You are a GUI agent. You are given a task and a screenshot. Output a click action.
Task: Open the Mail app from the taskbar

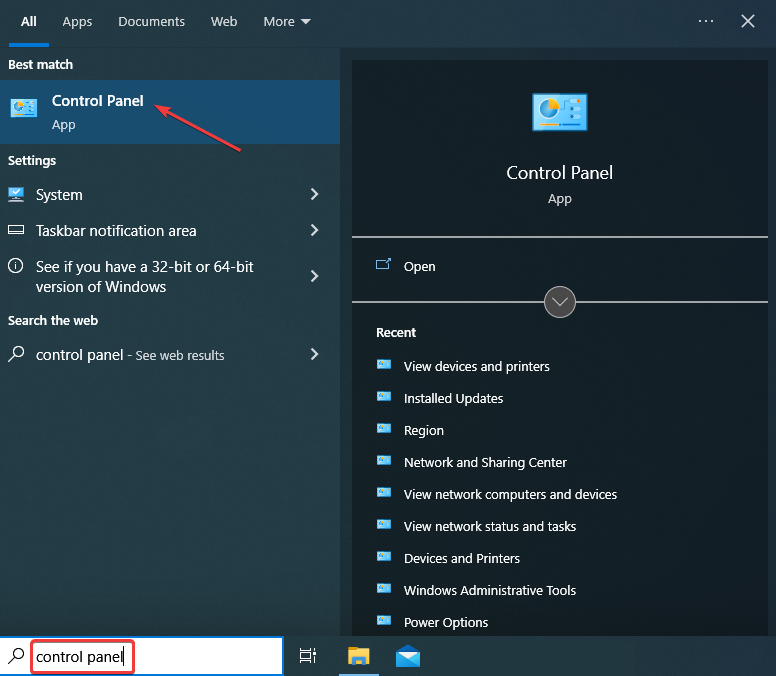tap(408, 656)
